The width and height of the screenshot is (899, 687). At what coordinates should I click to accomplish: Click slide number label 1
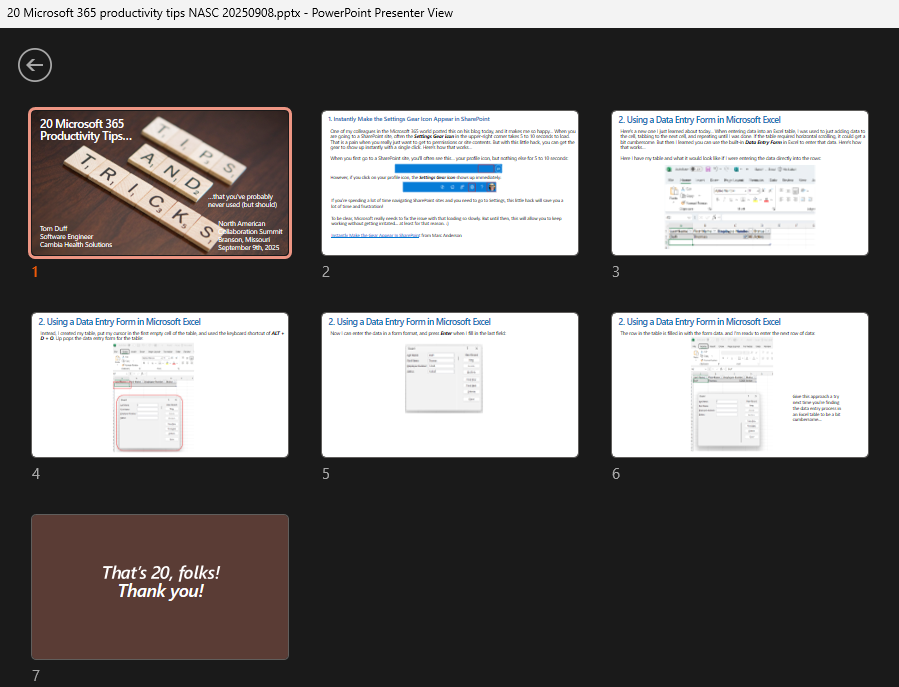[x=35, y=272]
